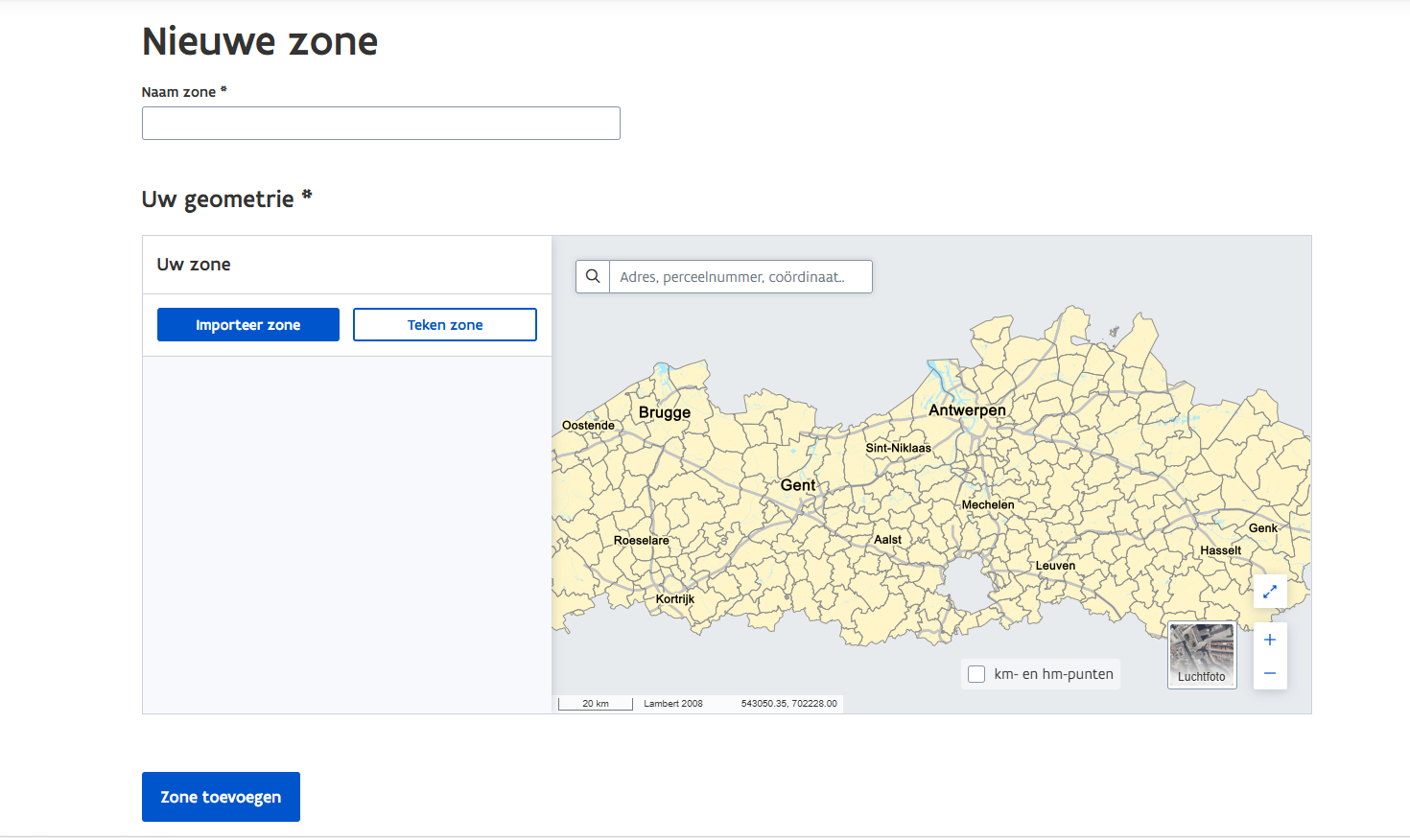Zoom in the map with the plus icon
Image resolution: width=1410 pixels, height=840 pixels.
pos(1270,640)
